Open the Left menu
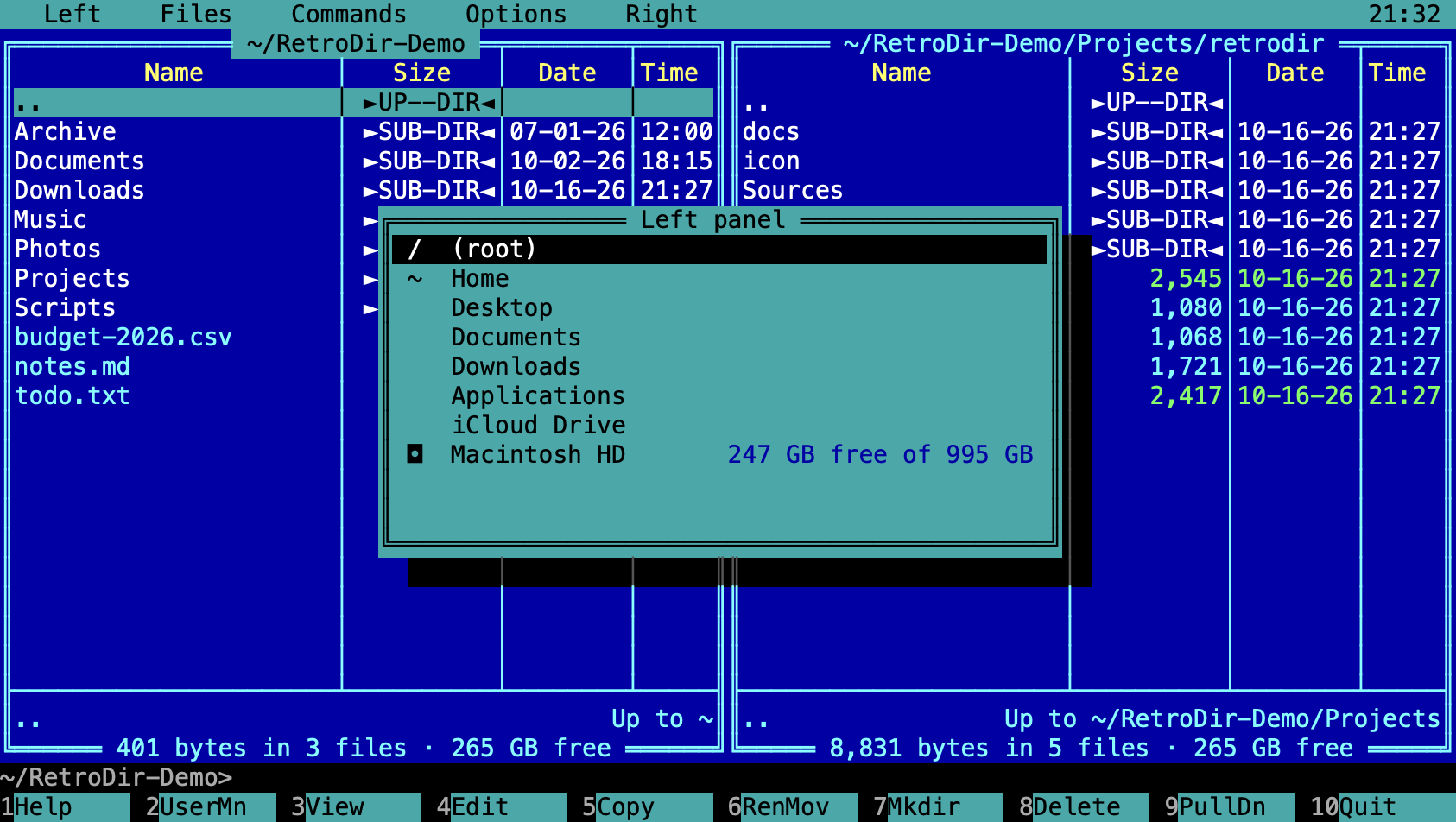This screenshot has width=1456, height=822. [x=73, y=14]
